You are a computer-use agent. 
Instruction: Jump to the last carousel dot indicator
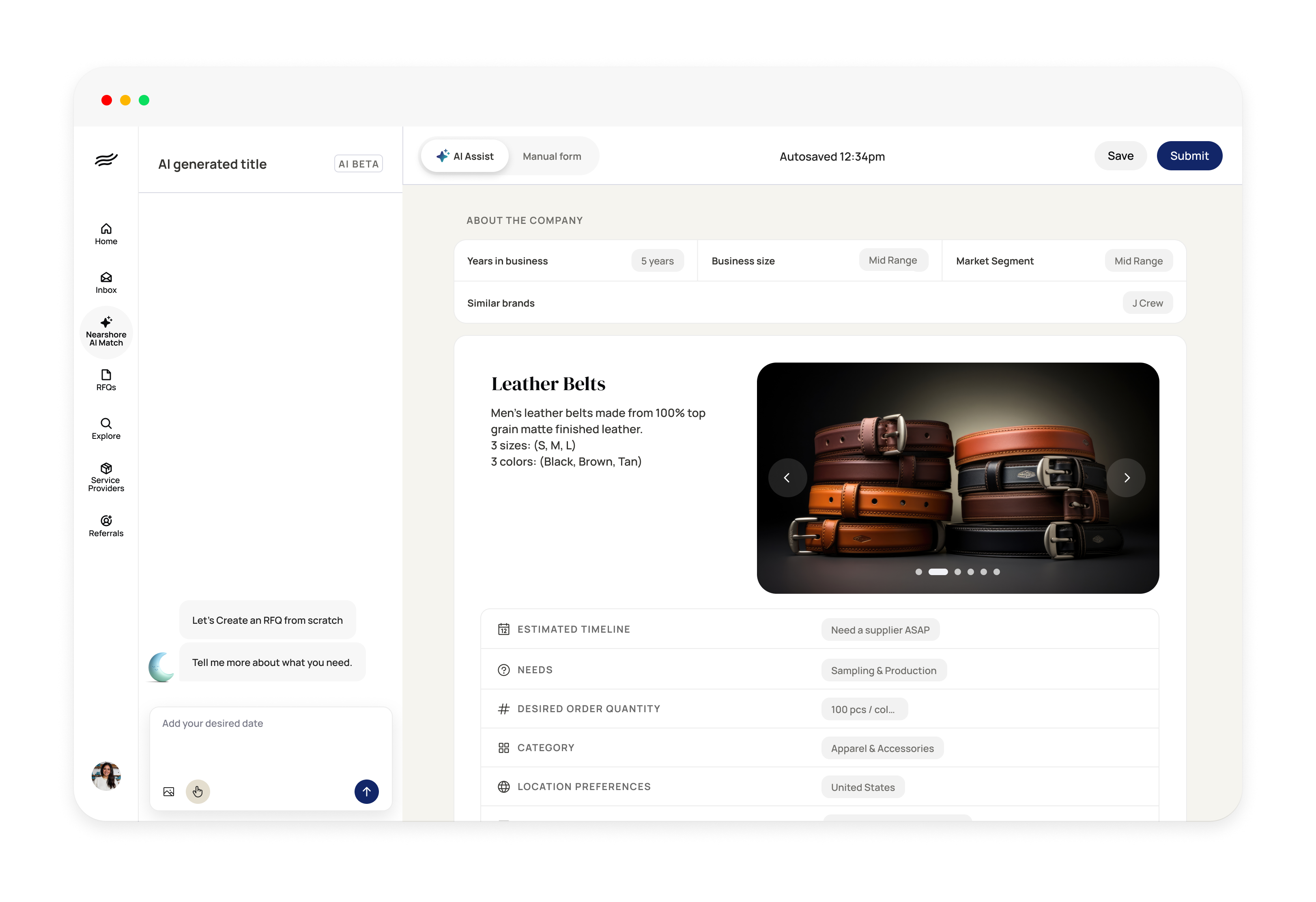tap(996, 572)
